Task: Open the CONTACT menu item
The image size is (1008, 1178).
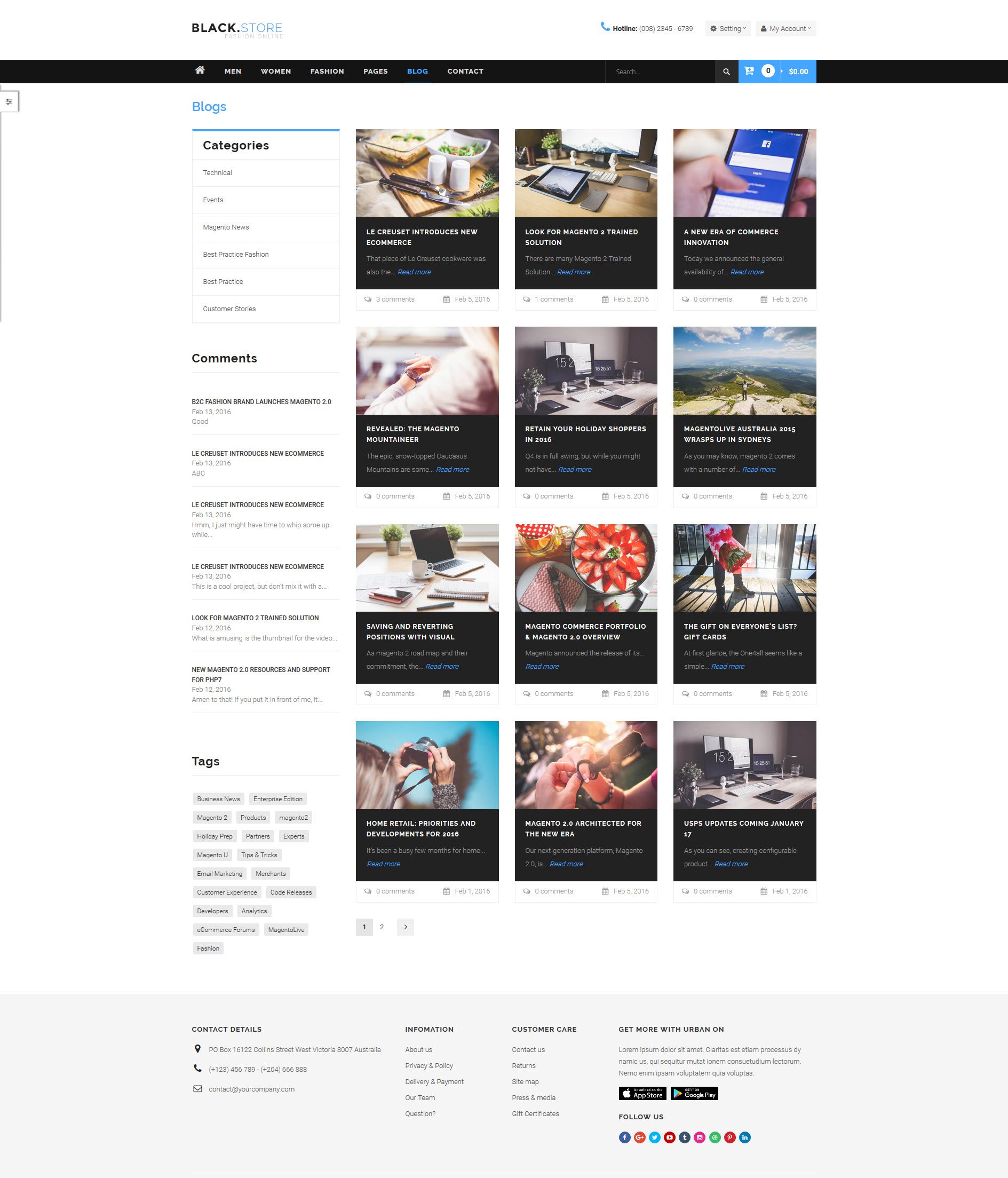Action: (465, 71)
